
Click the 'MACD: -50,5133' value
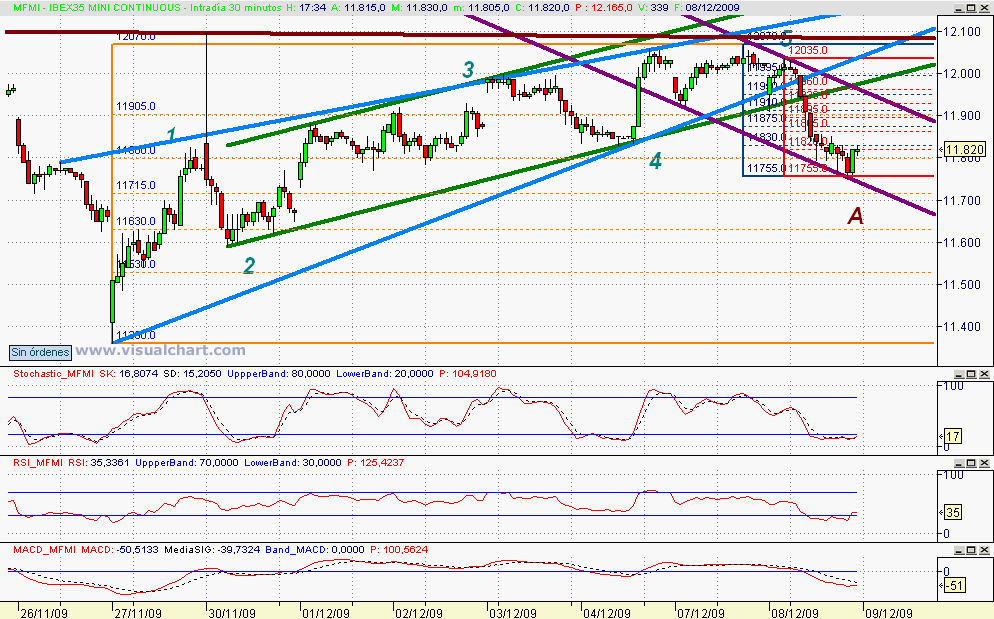(120, 550)
